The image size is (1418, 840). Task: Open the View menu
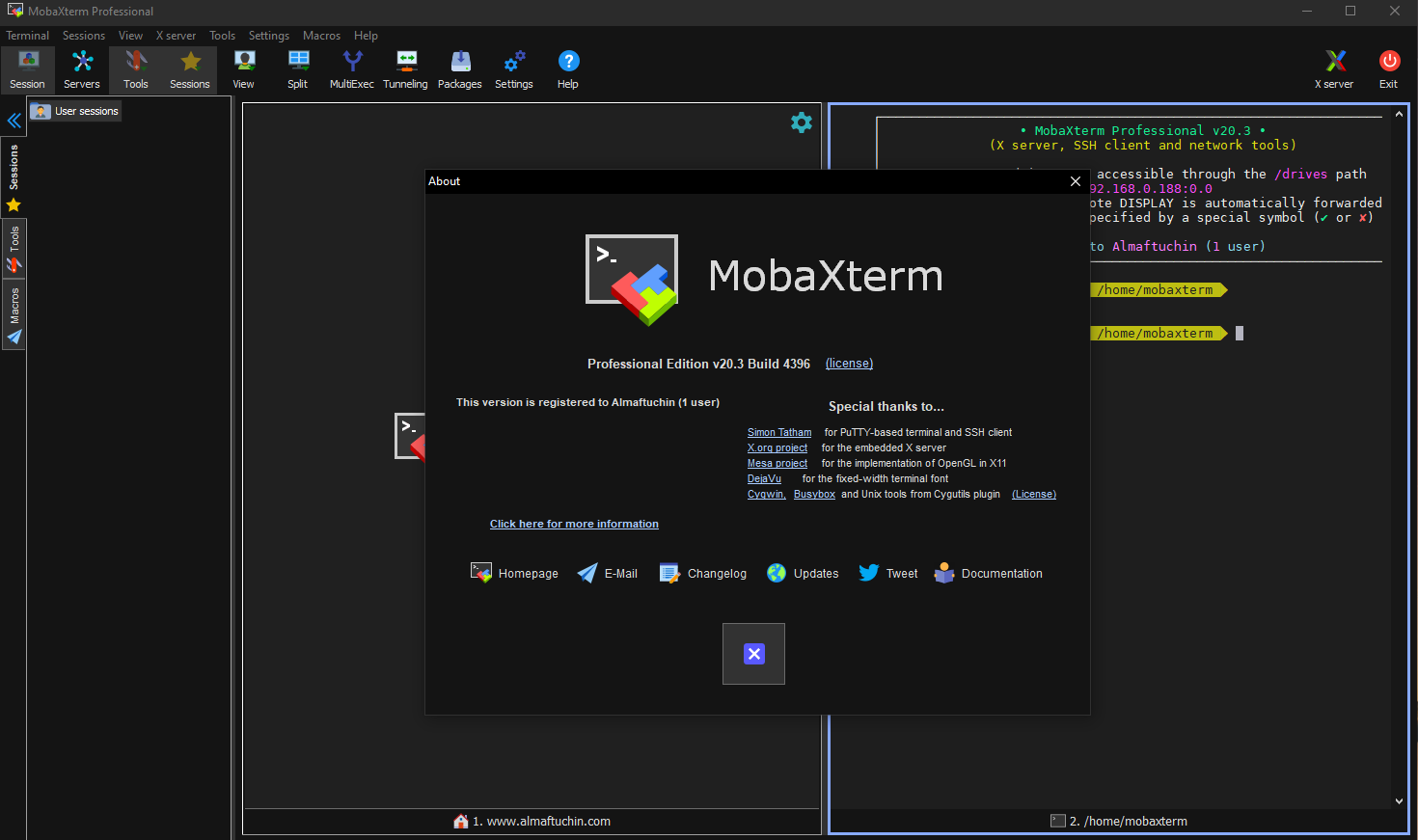pos(130,36)
